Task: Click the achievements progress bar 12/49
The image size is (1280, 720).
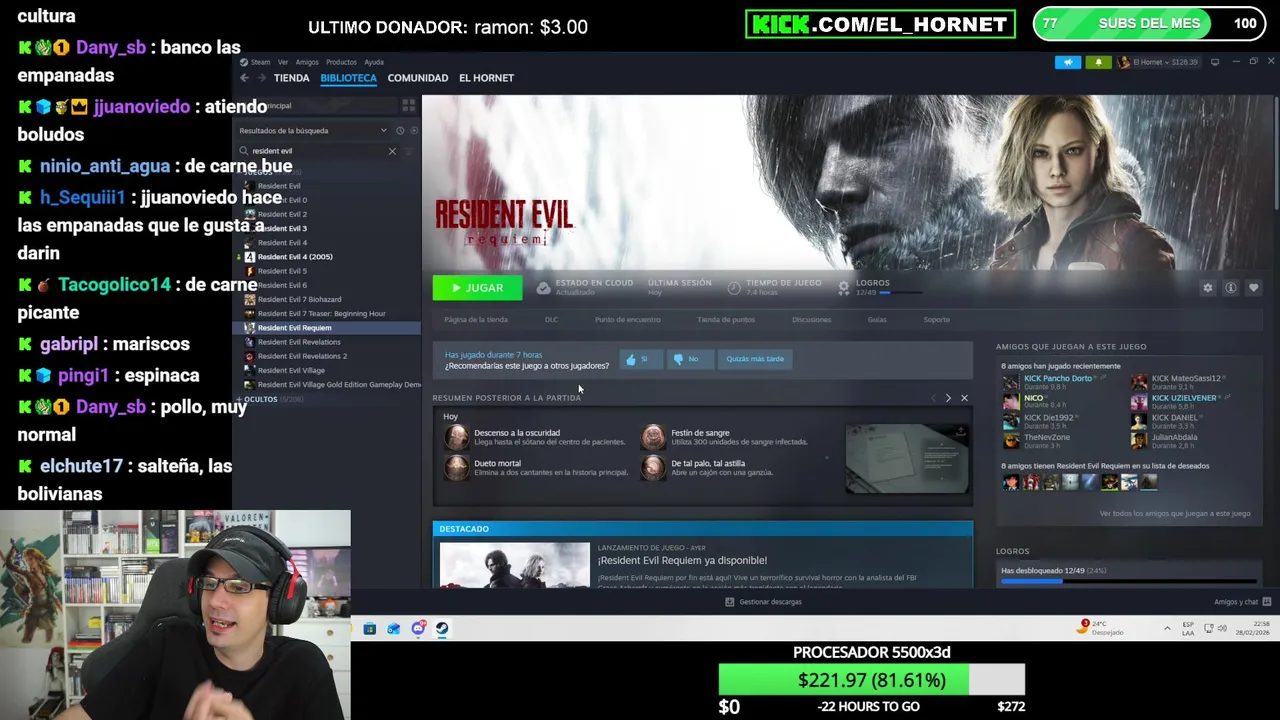Action: tap(1128, 580)
